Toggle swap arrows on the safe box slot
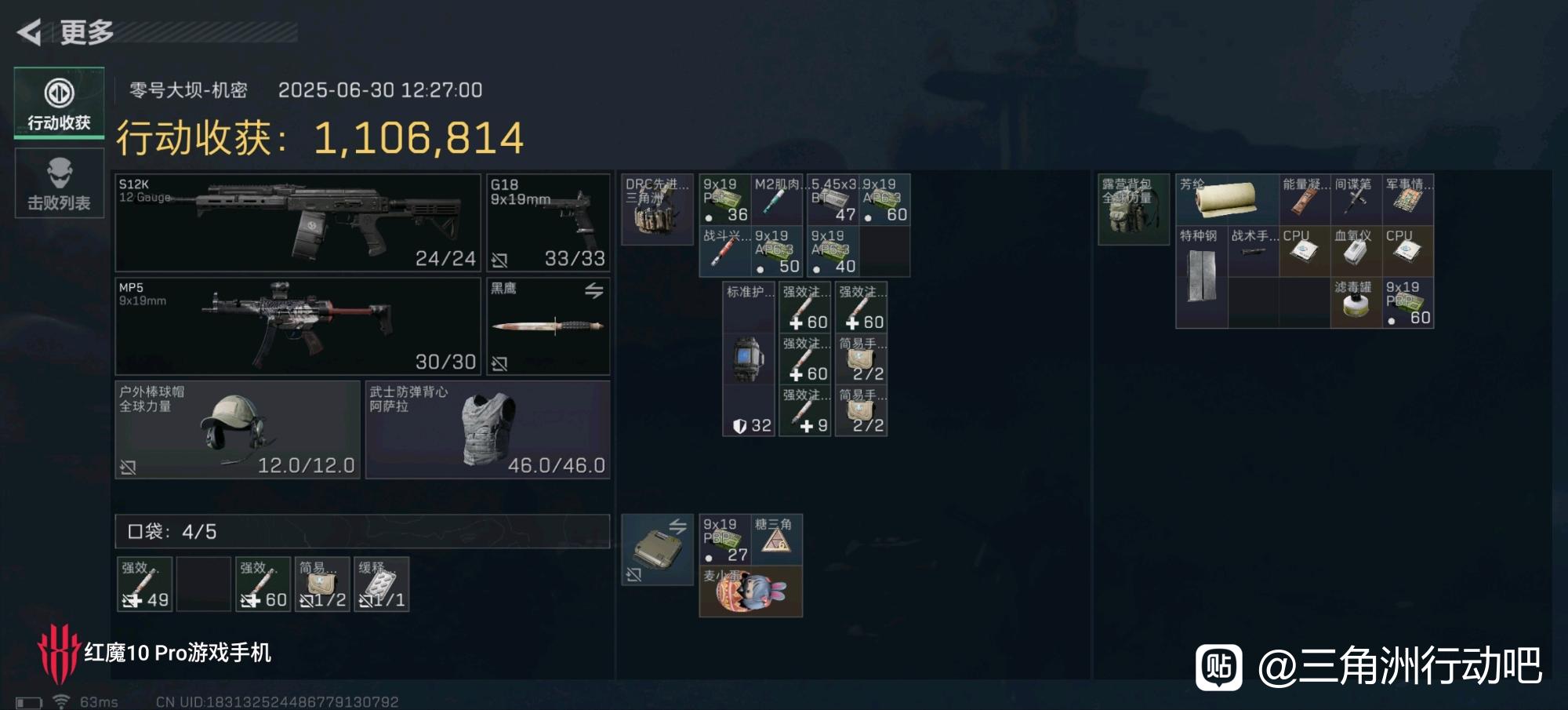This screenshot has width=1568, height=710. click(x=677, y=526)
